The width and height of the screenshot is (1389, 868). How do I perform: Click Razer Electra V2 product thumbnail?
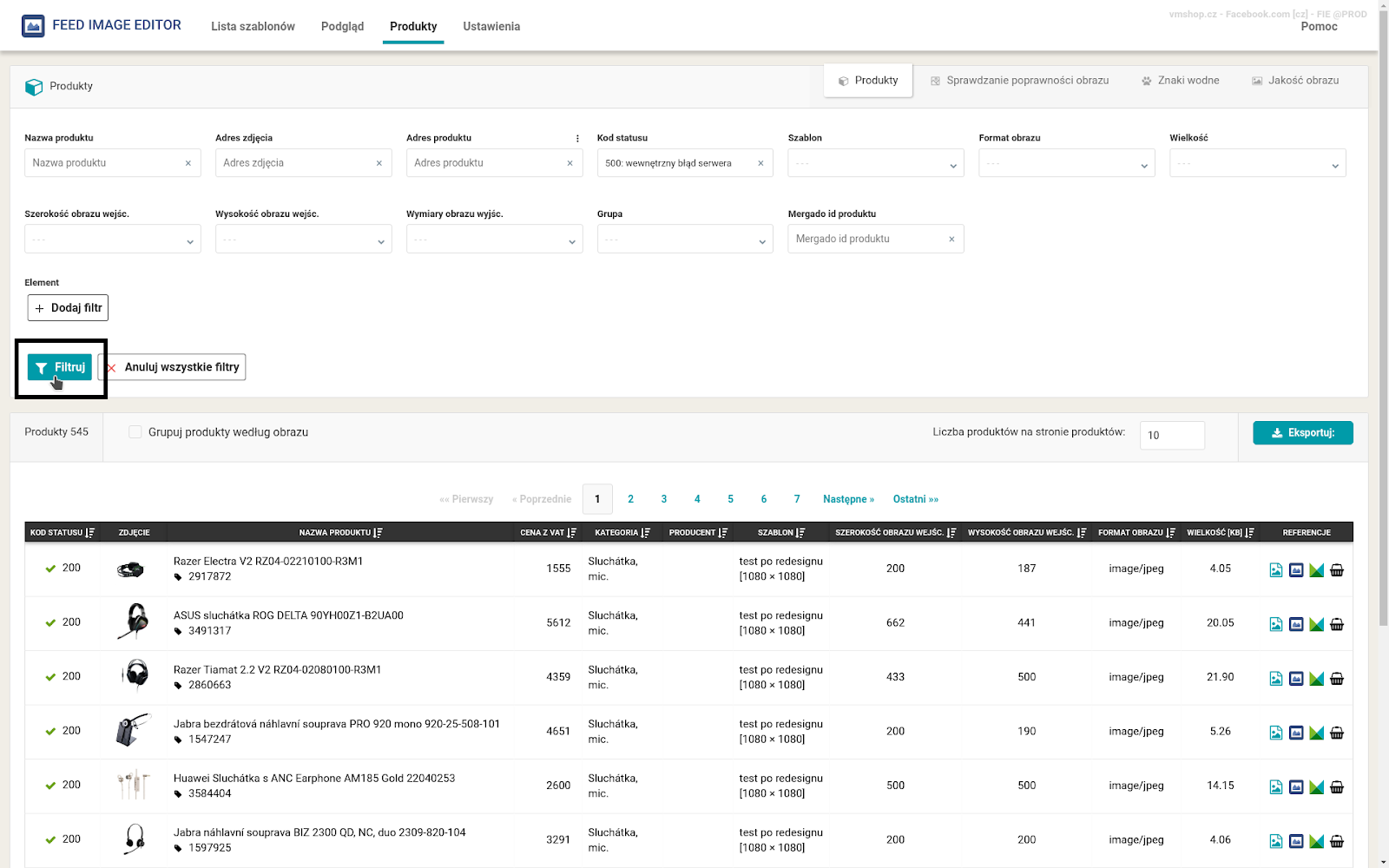130,569
